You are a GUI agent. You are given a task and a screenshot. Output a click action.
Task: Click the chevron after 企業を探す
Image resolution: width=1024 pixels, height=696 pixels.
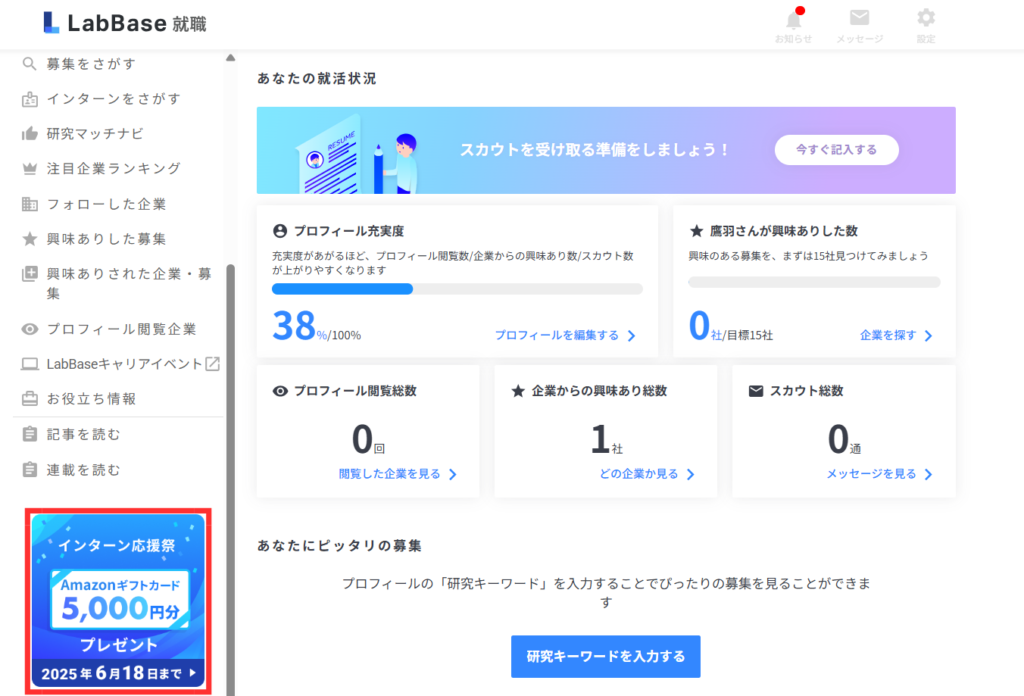tap(928, 336)
